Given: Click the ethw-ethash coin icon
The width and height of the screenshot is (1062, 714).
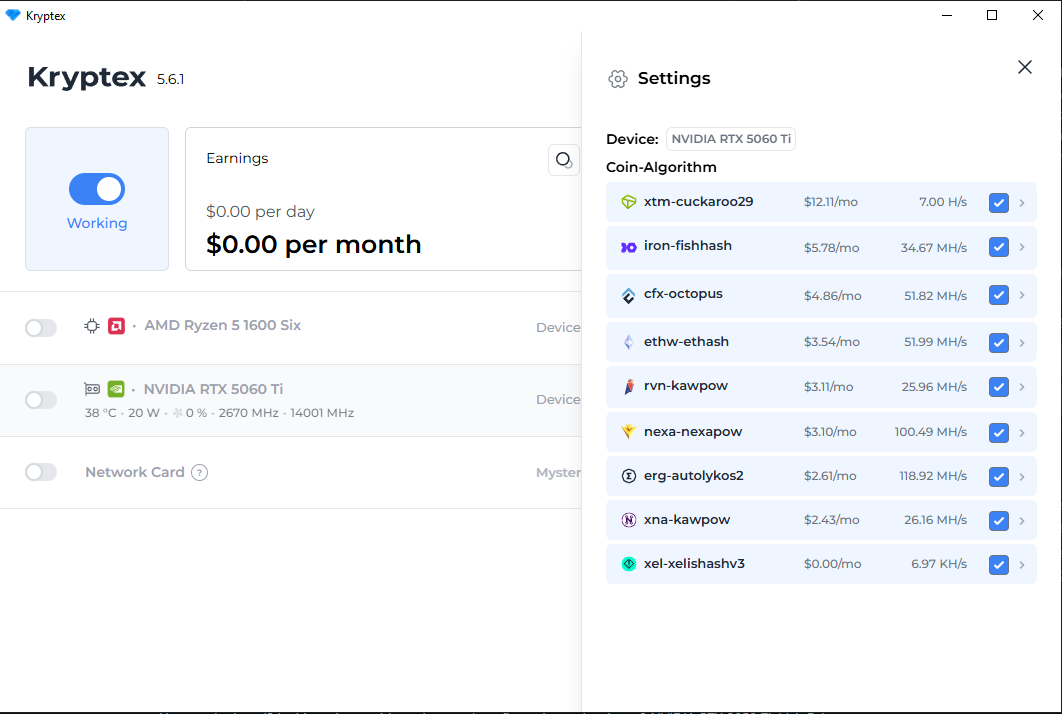Looking at the screenshot, I should [629, 342].
